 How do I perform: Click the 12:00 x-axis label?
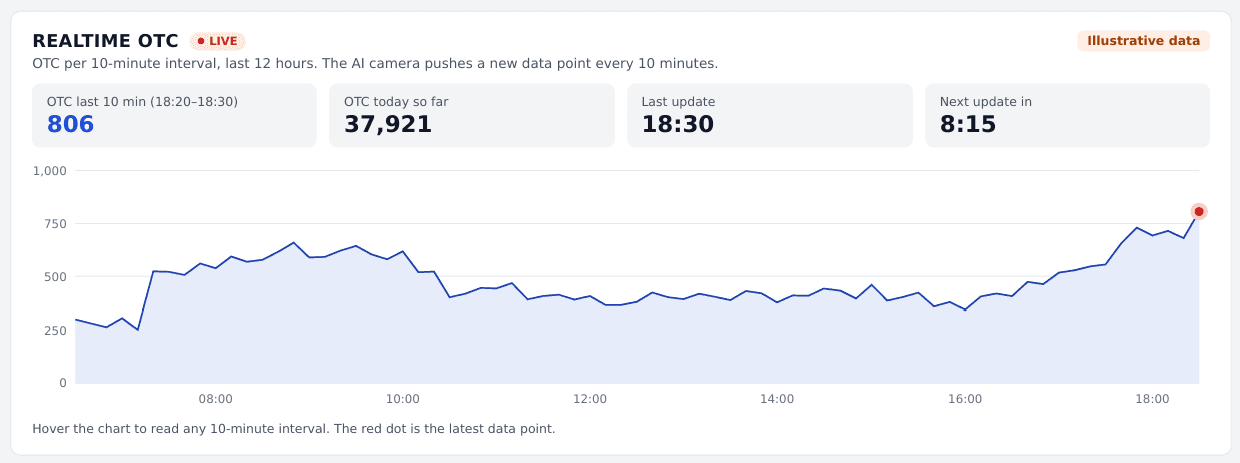coord(590,399)
